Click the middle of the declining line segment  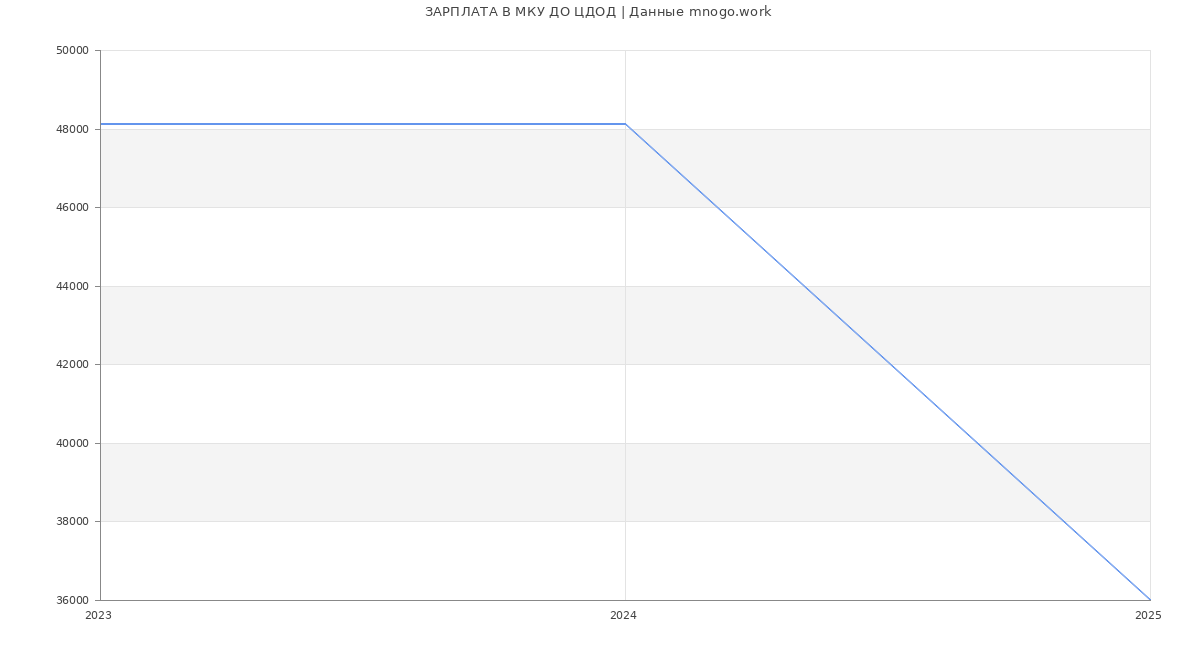click(888, 362)
